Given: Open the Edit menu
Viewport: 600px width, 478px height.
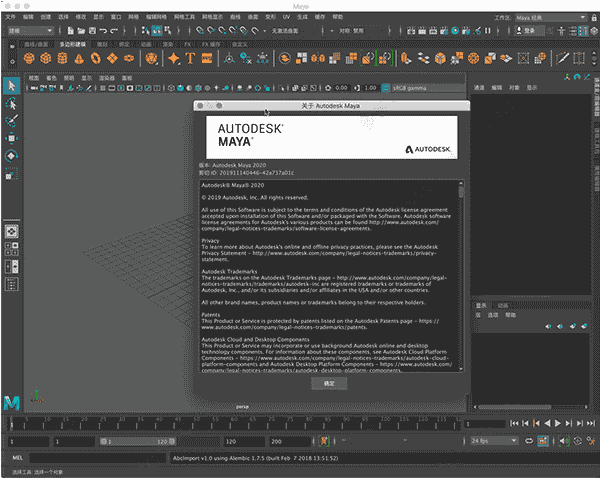Looking at the screenshot, I should pyautogui.click(x=28, y=17).
